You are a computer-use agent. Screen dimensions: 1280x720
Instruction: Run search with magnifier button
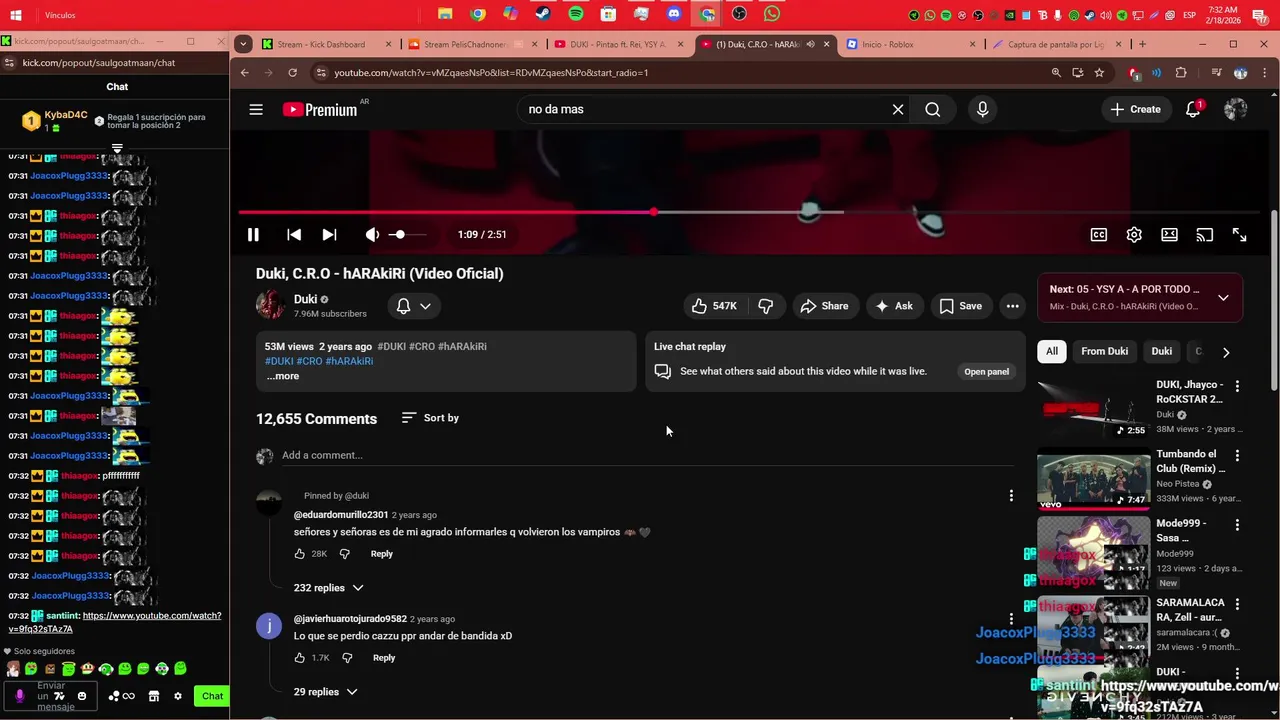[x=932, y=110]
